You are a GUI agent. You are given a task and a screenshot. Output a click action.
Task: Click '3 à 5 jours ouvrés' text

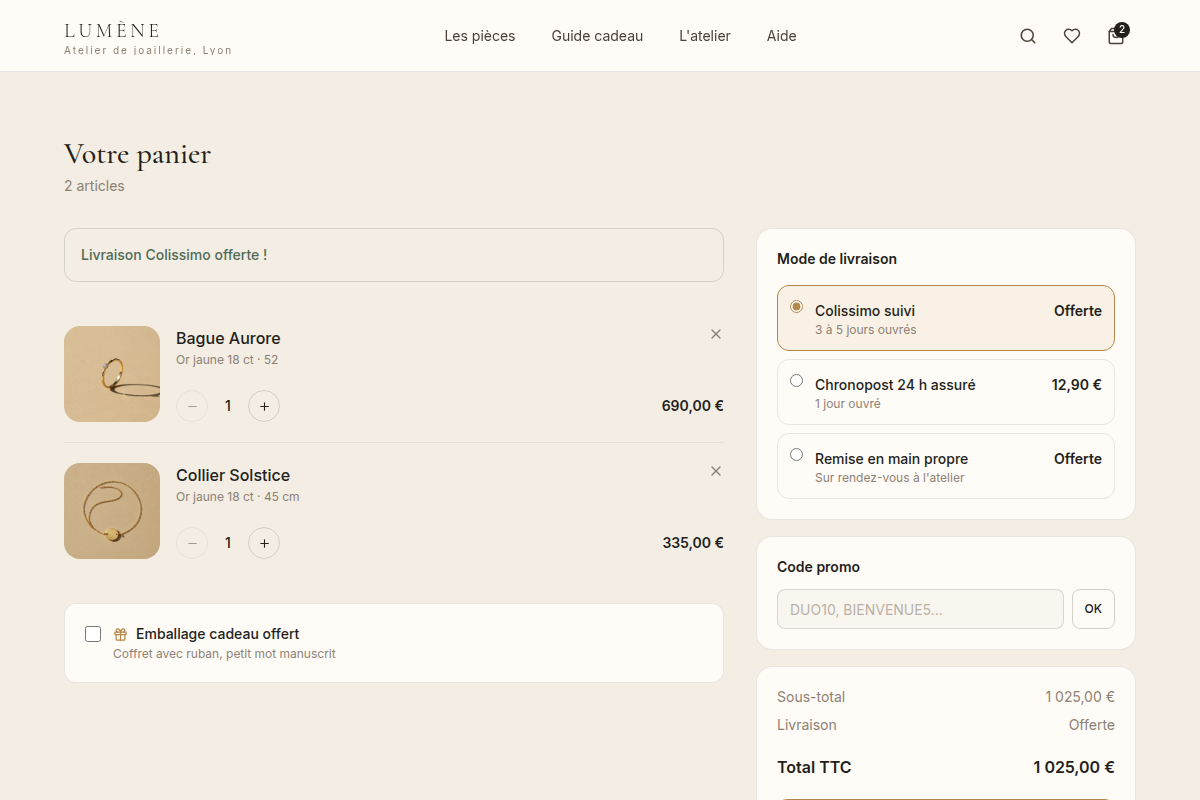(865, 330)
